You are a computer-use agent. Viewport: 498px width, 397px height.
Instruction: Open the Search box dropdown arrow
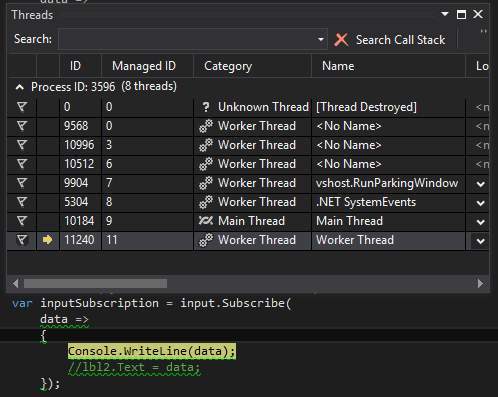coord(321,40)
